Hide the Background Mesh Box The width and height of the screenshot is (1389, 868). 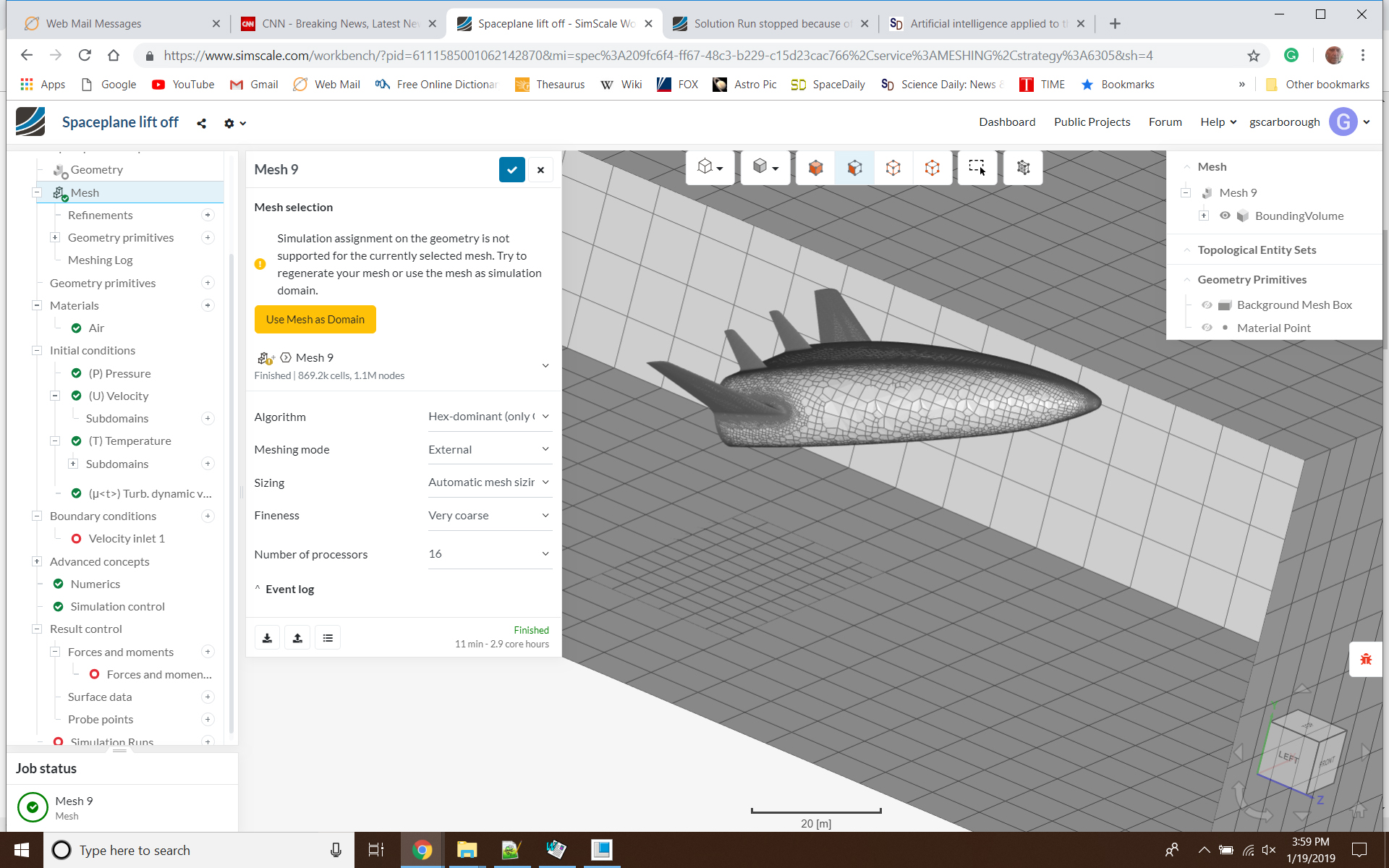pos(1207,305)
